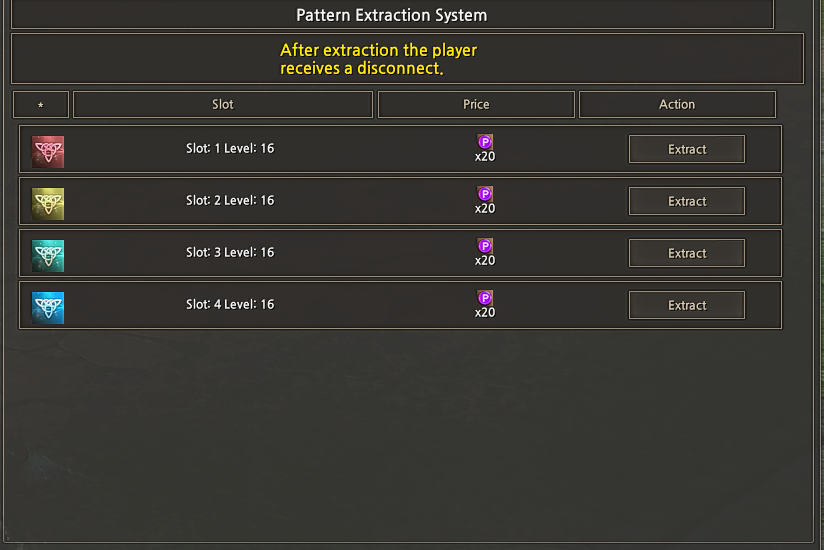Extract the Slot 4 pattern
The height and width of the screenshot is (550, 824).
click(x=687, y=305)
